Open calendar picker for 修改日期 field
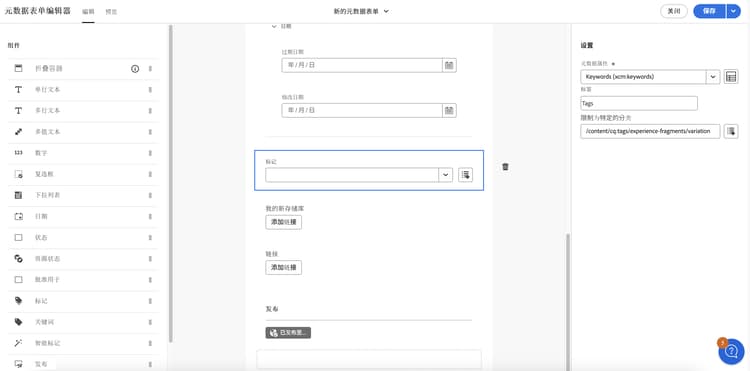This screenshot has width=750, height=371. [x=449, y=110]
